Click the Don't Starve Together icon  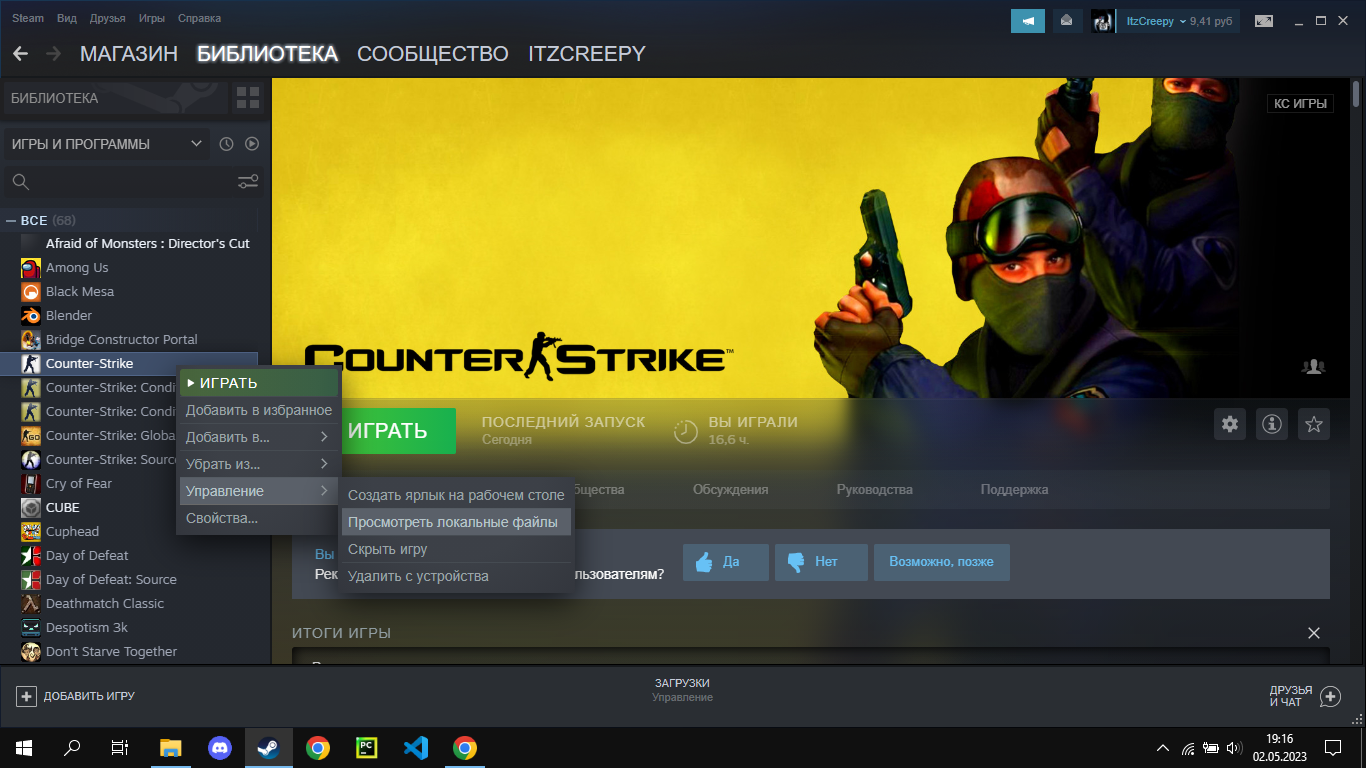coord(30,652)
